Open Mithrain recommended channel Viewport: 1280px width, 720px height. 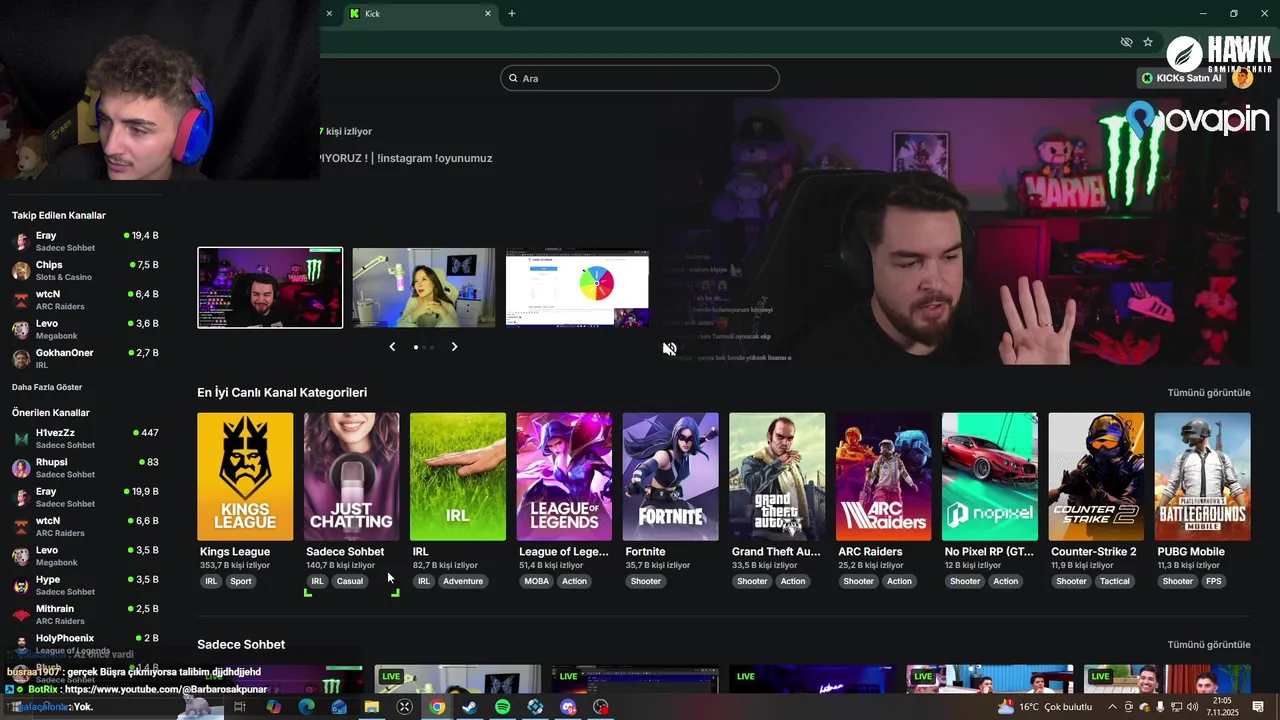(85, 614)
